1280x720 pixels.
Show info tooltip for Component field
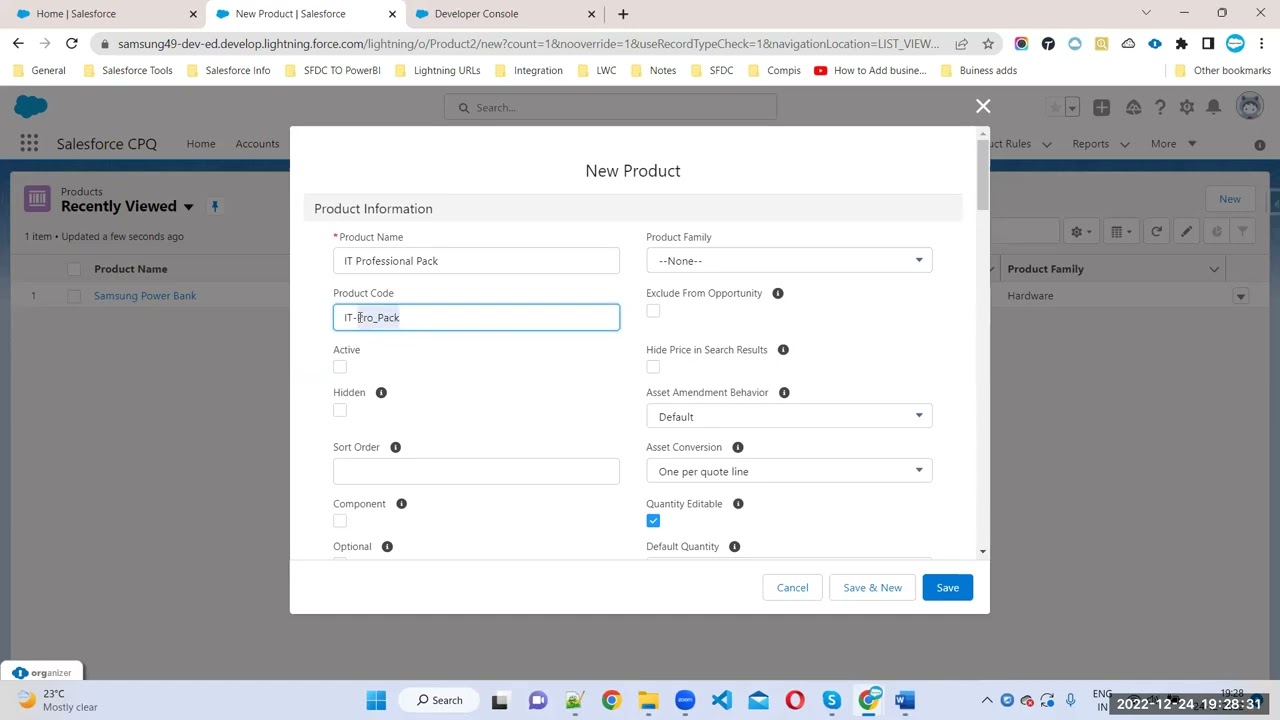(x=401, y=504)
